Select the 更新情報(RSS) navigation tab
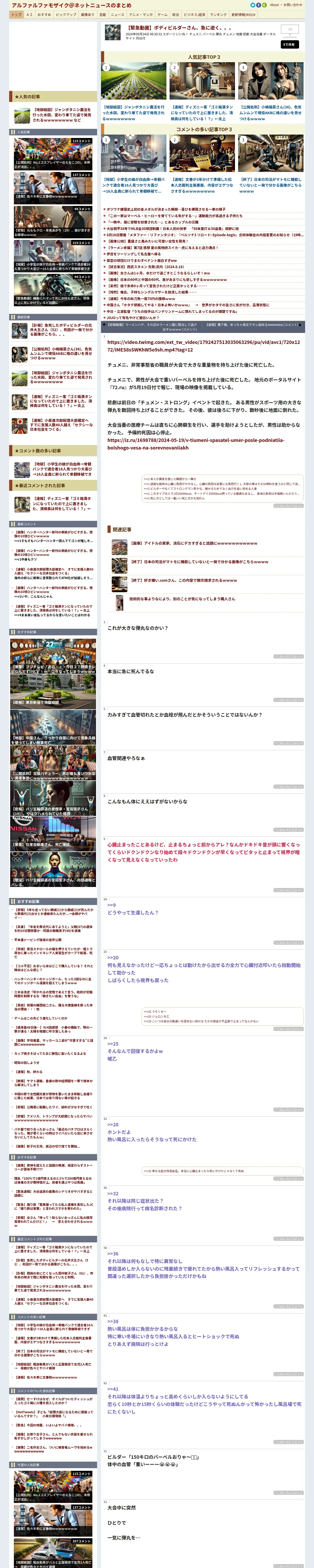This screenshot has width=314, height=1568. [x=243, y=15]
